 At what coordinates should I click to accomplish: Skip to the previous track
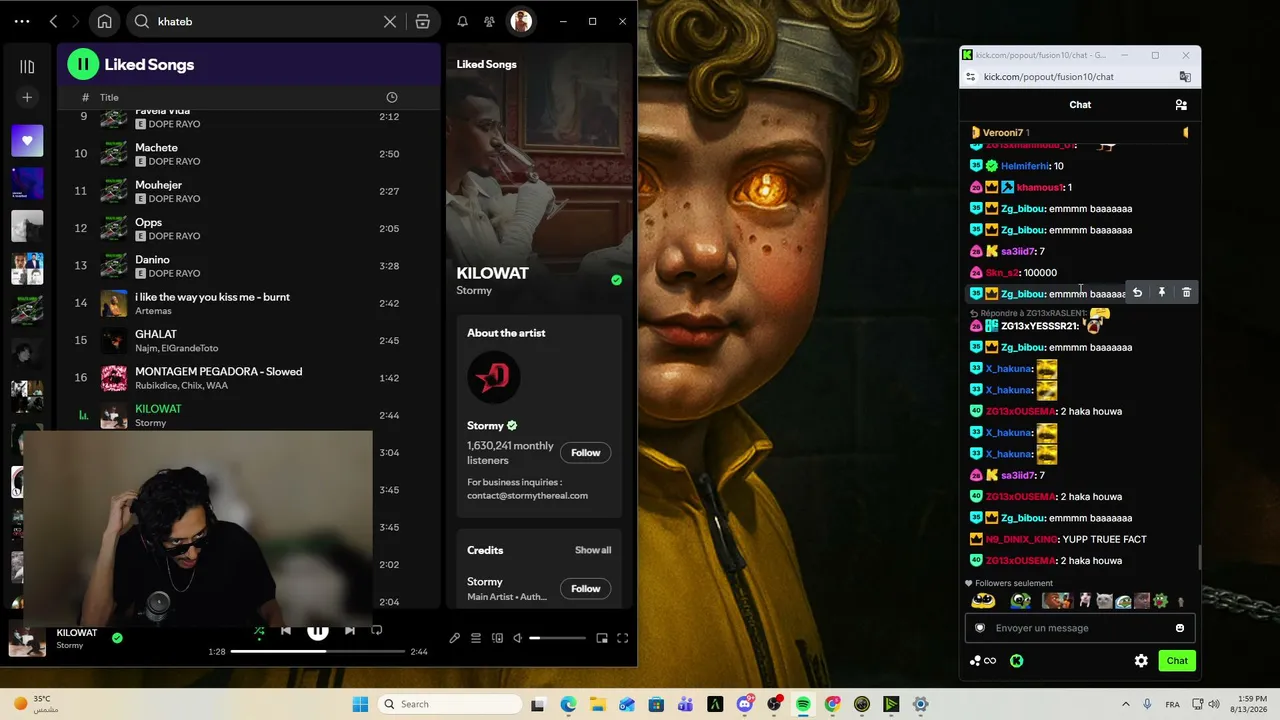tap(286, 630)
